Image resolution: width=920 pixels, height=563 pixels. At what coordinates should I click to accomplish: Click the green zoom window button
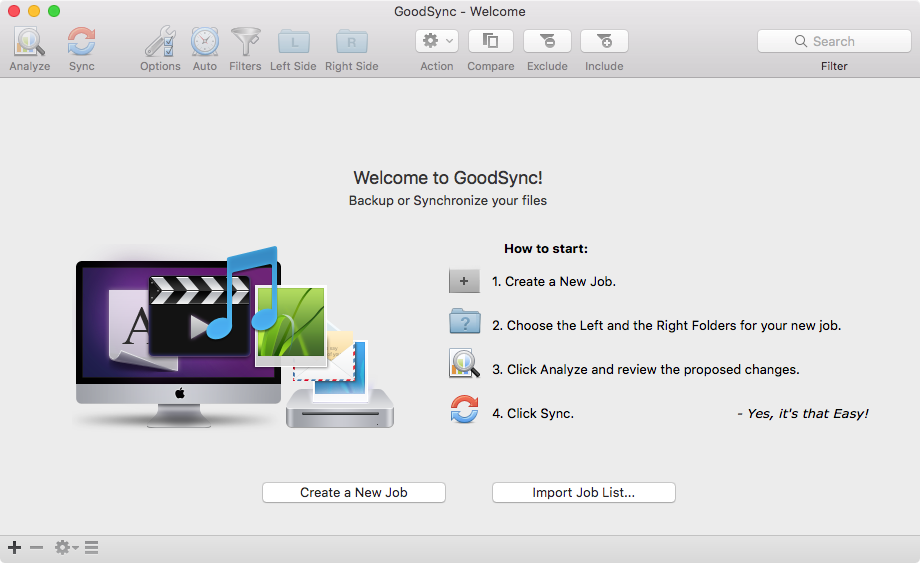(x=54, y=11)
